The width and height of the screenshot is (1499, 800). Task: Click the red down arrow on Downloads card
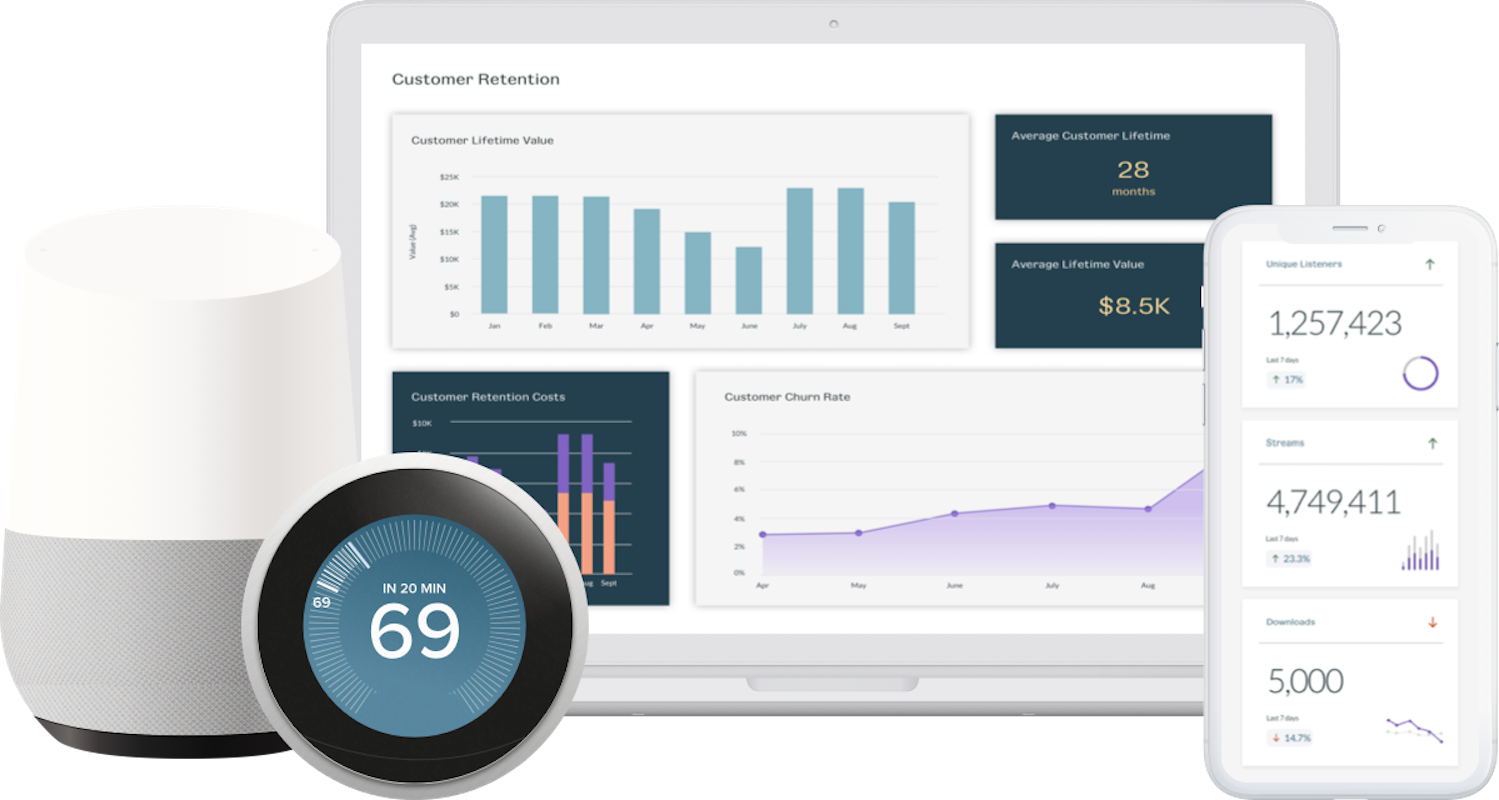point(1432,622)
